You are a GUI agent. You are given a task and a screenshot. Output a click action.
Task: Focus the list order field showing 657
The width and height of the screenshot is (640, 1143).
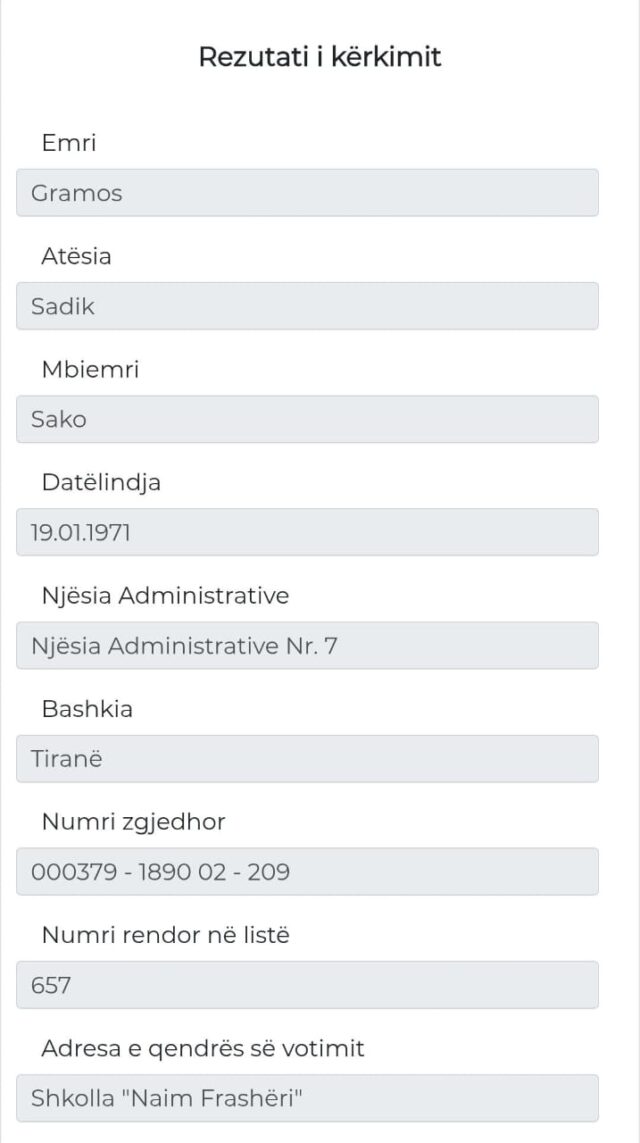307,985
